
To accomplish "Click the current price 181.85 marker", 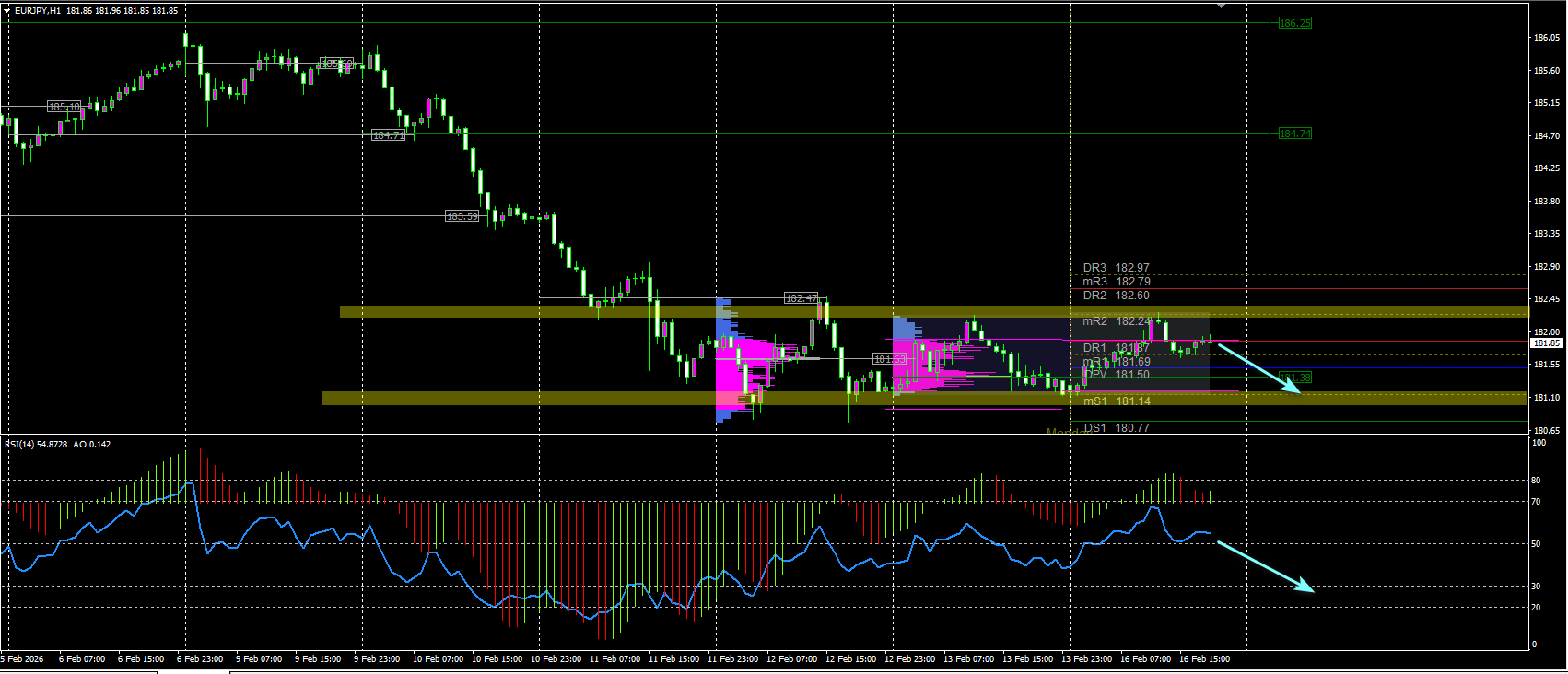I will [1546, 343].
